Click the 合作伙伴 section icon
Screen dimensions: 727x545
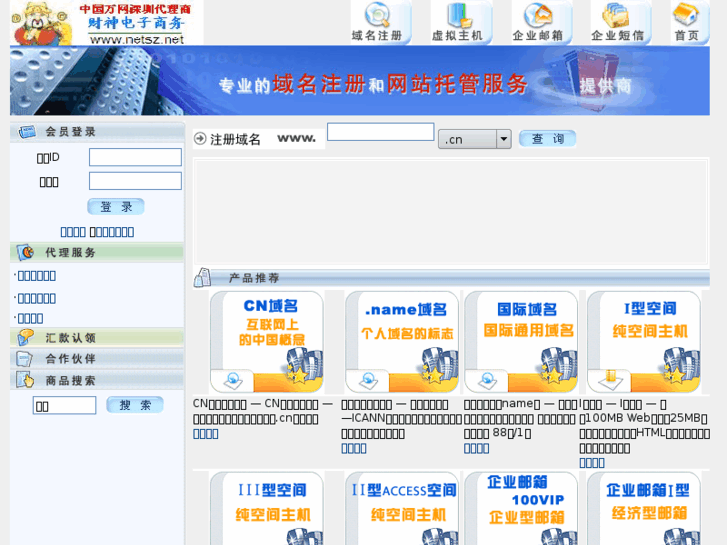24,359
